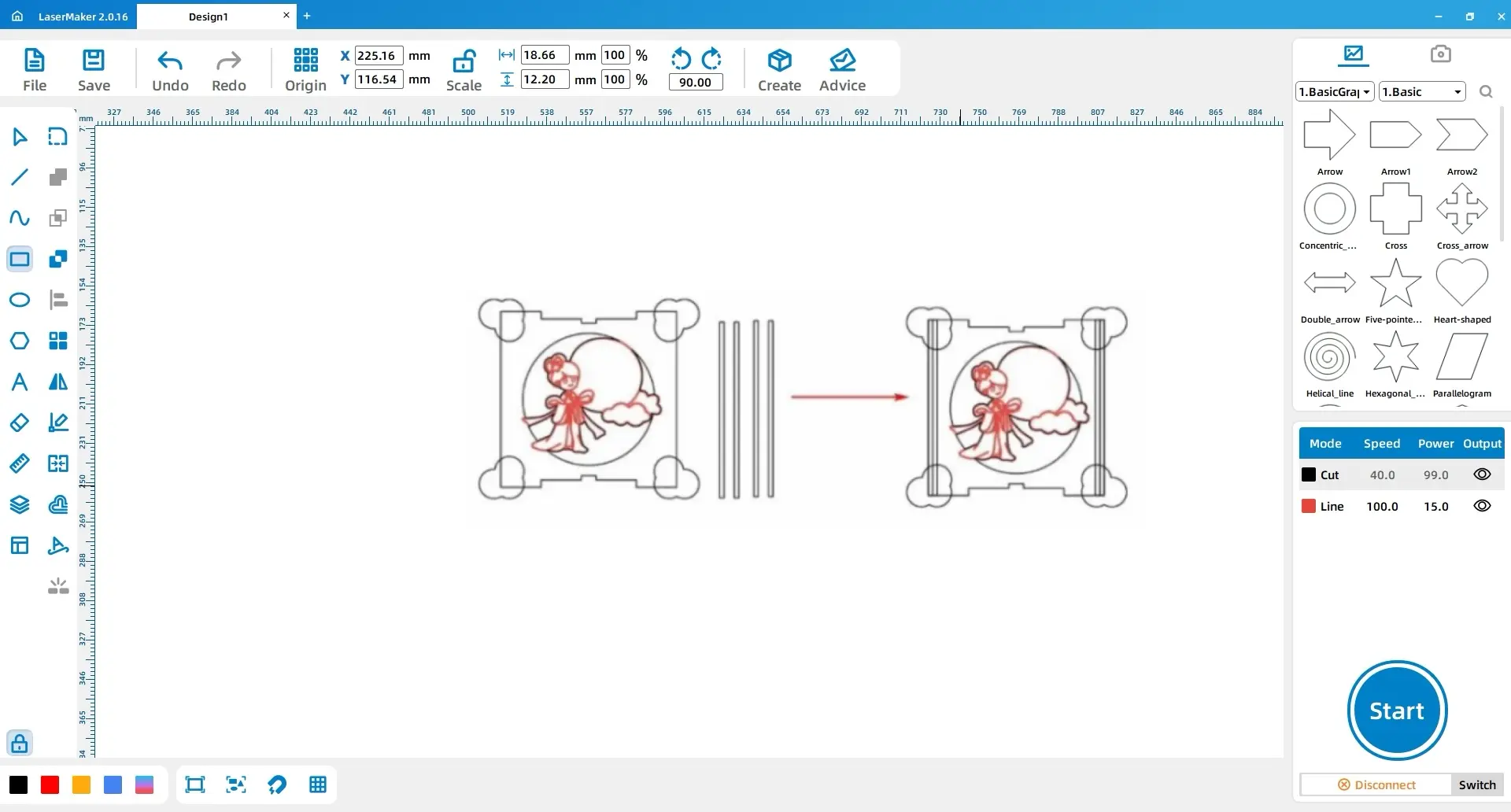The width and height of the screenshot is (1511, 812).
Task: Select the Line drawing tool
Action: pos(20,177)
